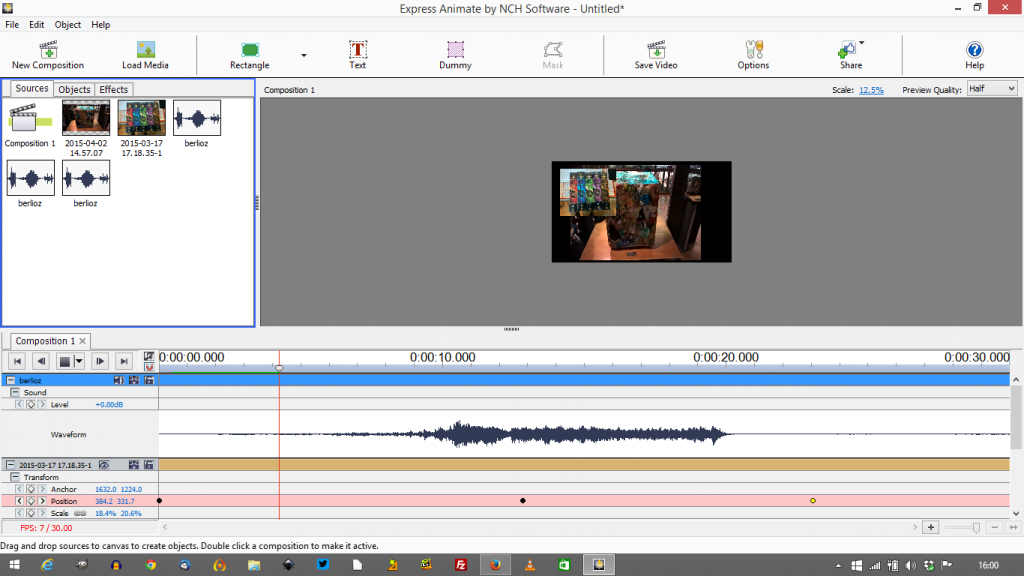The width and height of the screenshot is (1024, 576).
Task: Toggle visibility of the 2015-03-17 track
Action: [x=106, y=464]
